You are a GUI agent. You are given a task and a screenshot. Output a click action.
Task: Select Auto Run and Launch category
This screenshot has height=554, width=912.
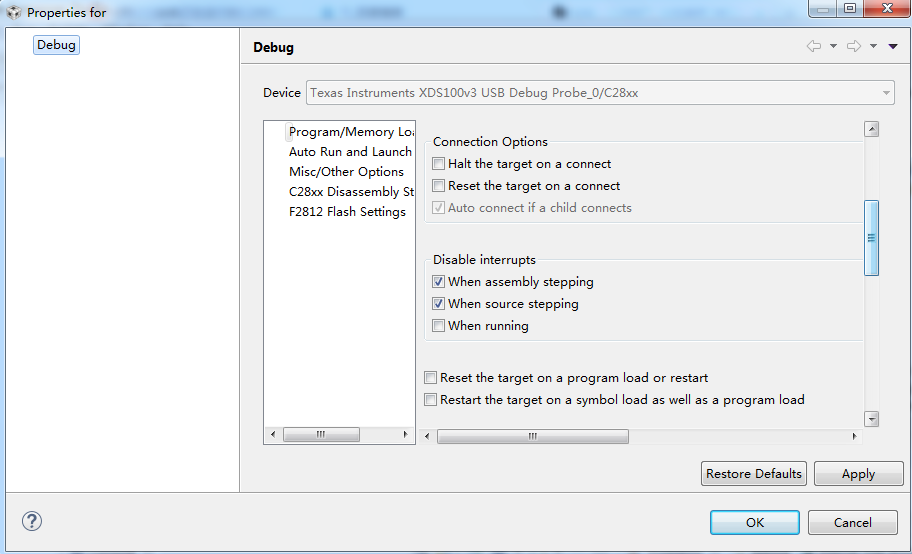point(350,152)
